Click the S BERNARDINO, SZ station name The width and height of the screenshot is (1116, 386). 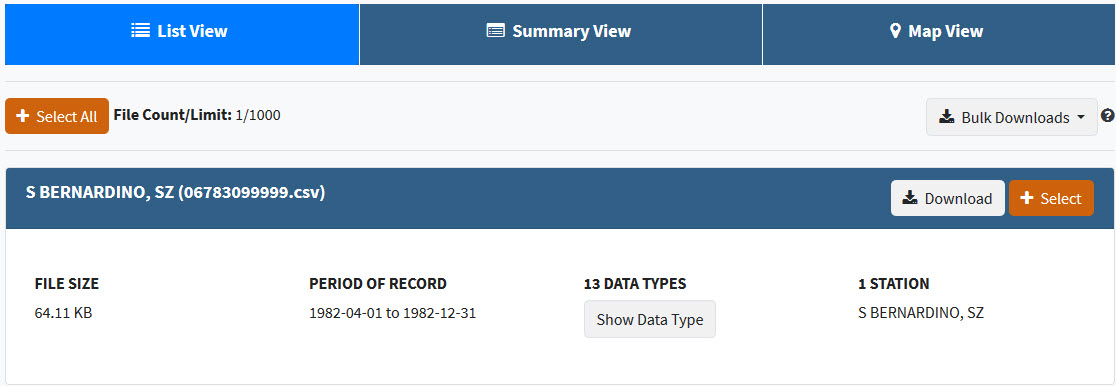pyautogui.click(x=921, y=313)
